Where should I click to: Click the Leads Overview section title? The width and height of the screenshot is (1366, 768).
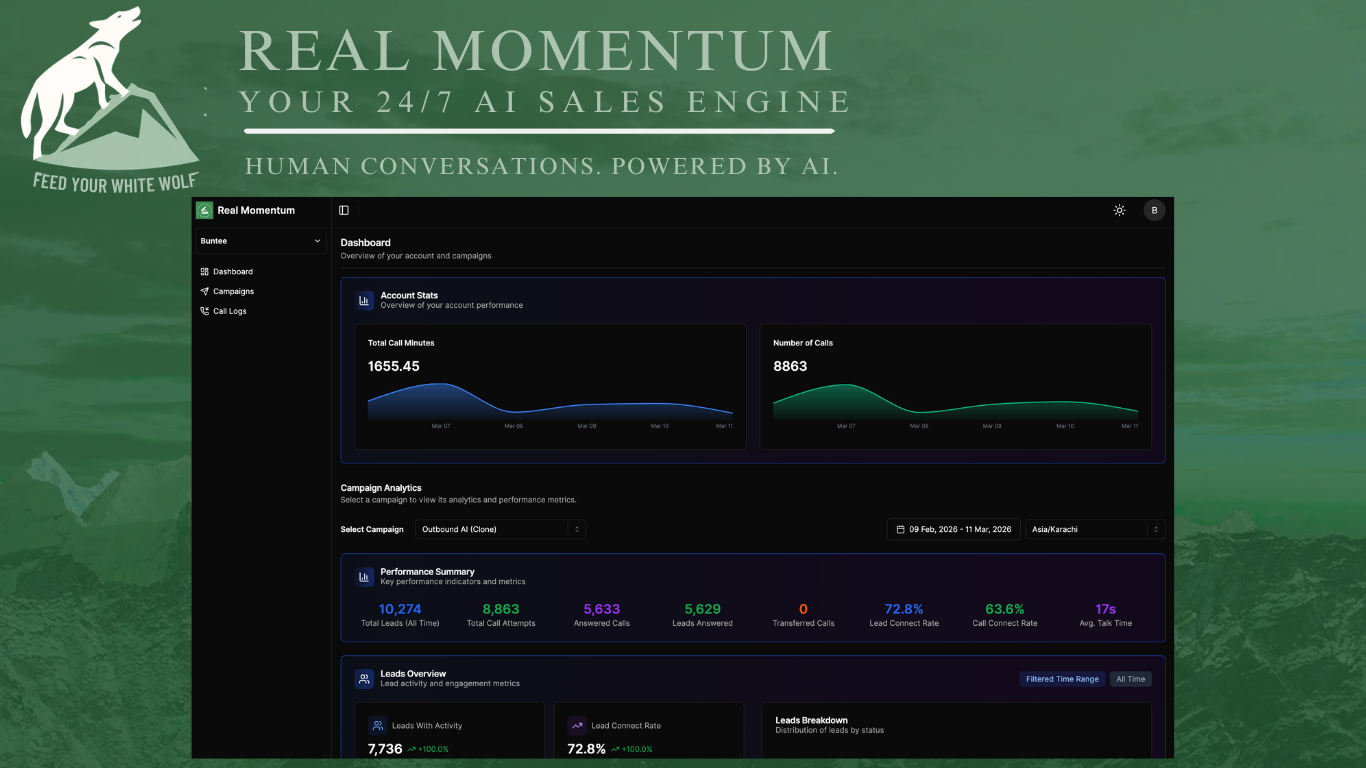413,674
